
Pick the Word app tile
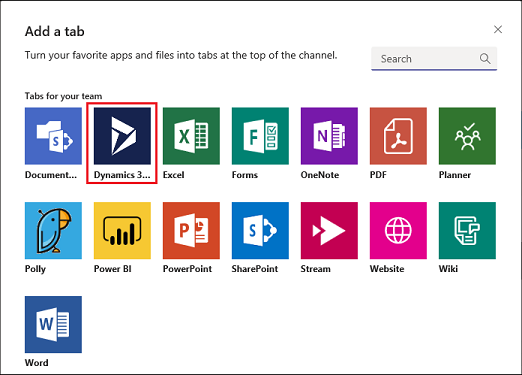[x=53, y=325]
